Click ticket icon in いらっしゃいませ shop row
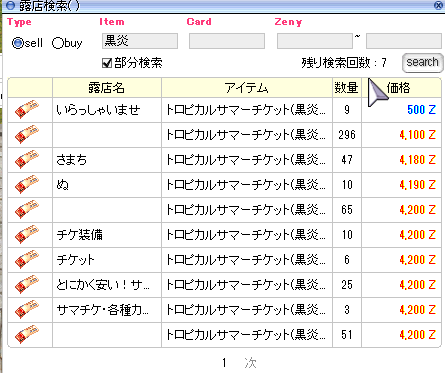This screenshot has width=445, height=373. coord(27,109)
